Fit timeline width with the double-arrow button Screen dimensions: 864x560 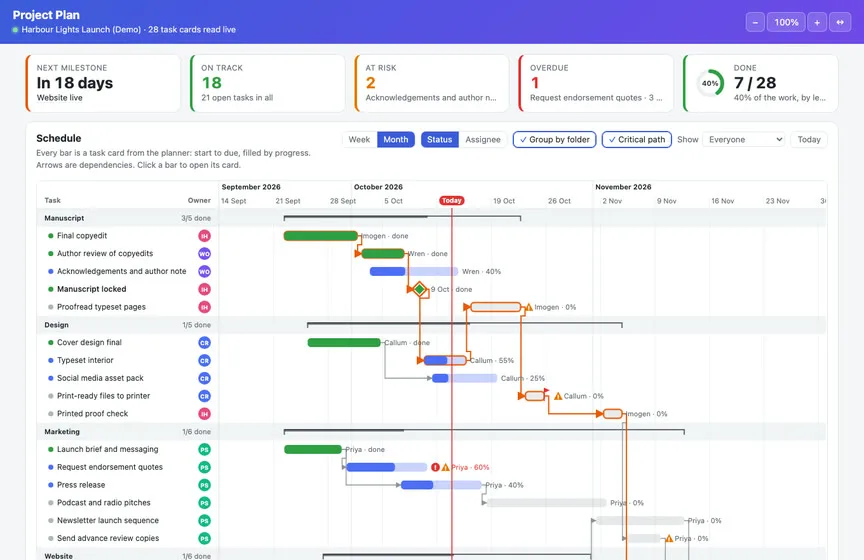pyautogui.click(x=840, y=22)
